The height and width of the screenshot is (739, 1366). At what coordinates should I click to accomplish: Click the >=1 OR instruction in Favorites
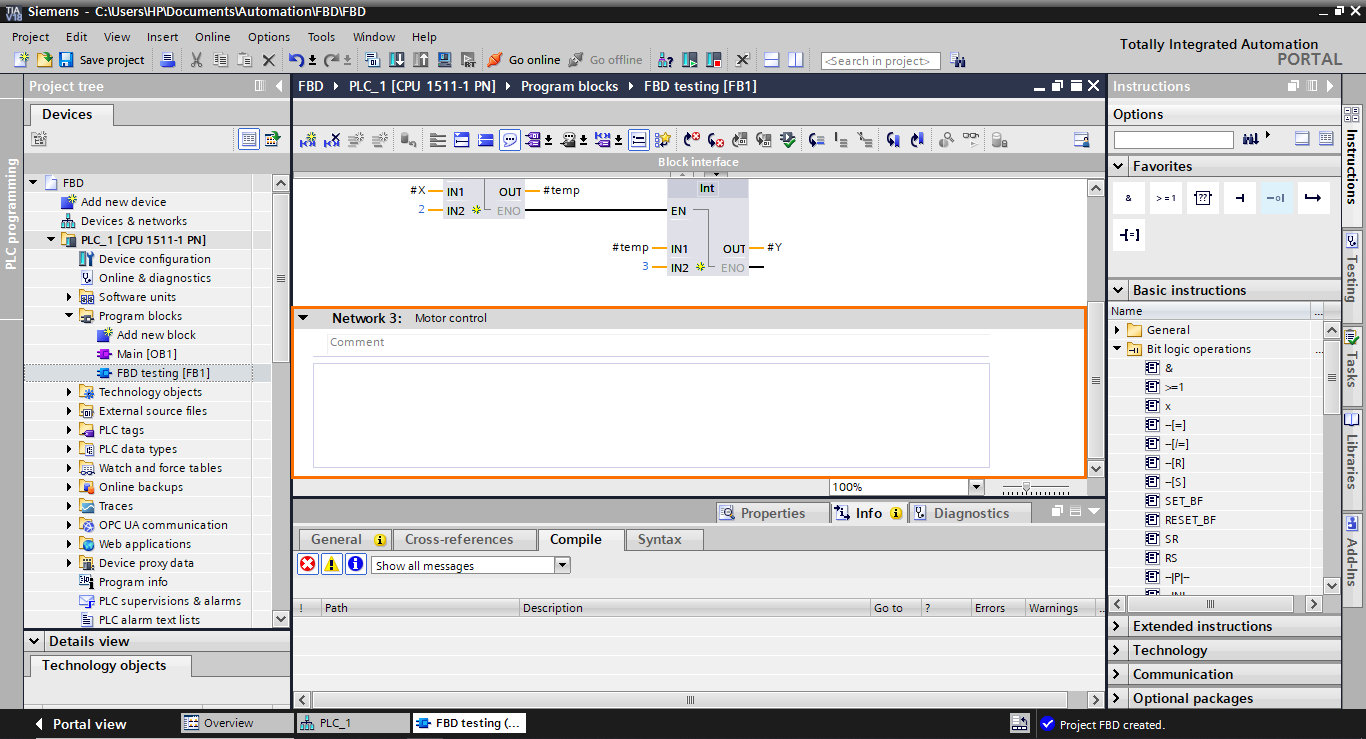coord(1165,198)
